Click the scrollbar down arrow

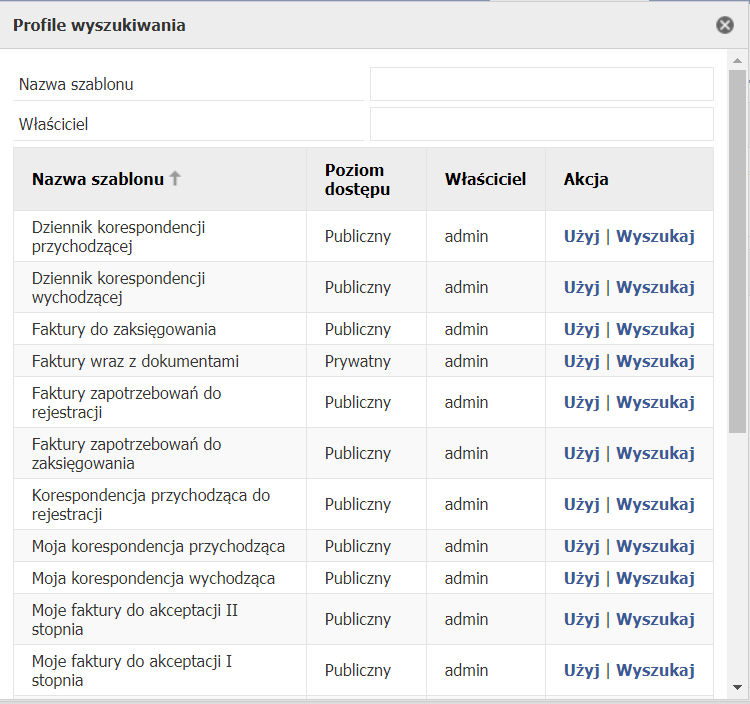(x=737, y=688)
